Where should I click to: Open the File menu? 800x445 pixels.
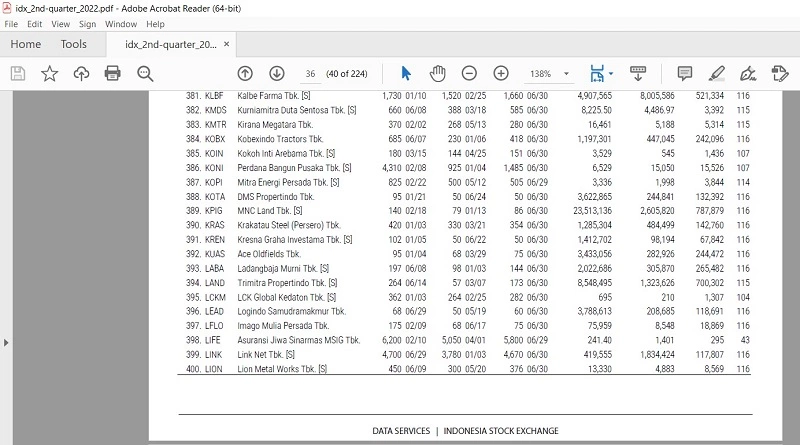coord(11,24)
